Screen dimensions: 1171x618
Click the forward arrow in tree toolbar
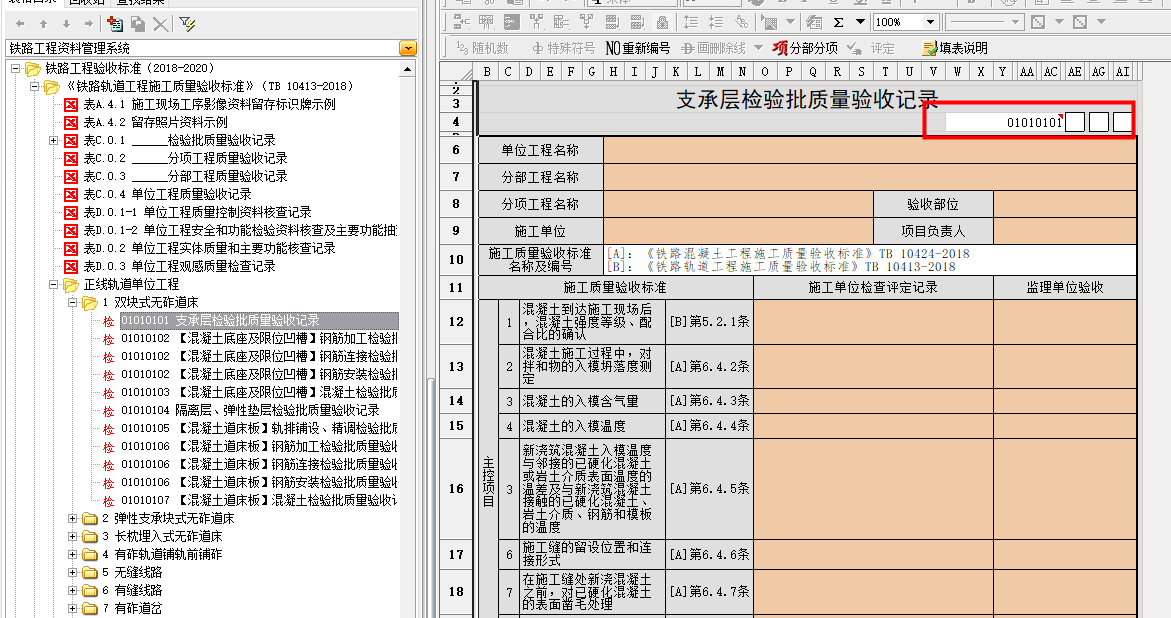(x=89, y=25)
